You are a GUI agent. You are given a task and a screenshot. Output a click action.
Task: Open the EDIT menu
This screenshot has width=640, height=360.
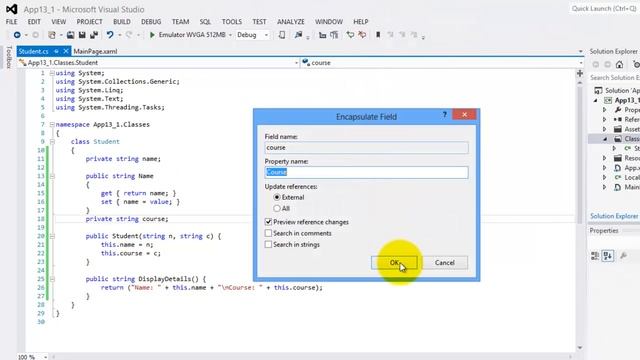(34, 22)
